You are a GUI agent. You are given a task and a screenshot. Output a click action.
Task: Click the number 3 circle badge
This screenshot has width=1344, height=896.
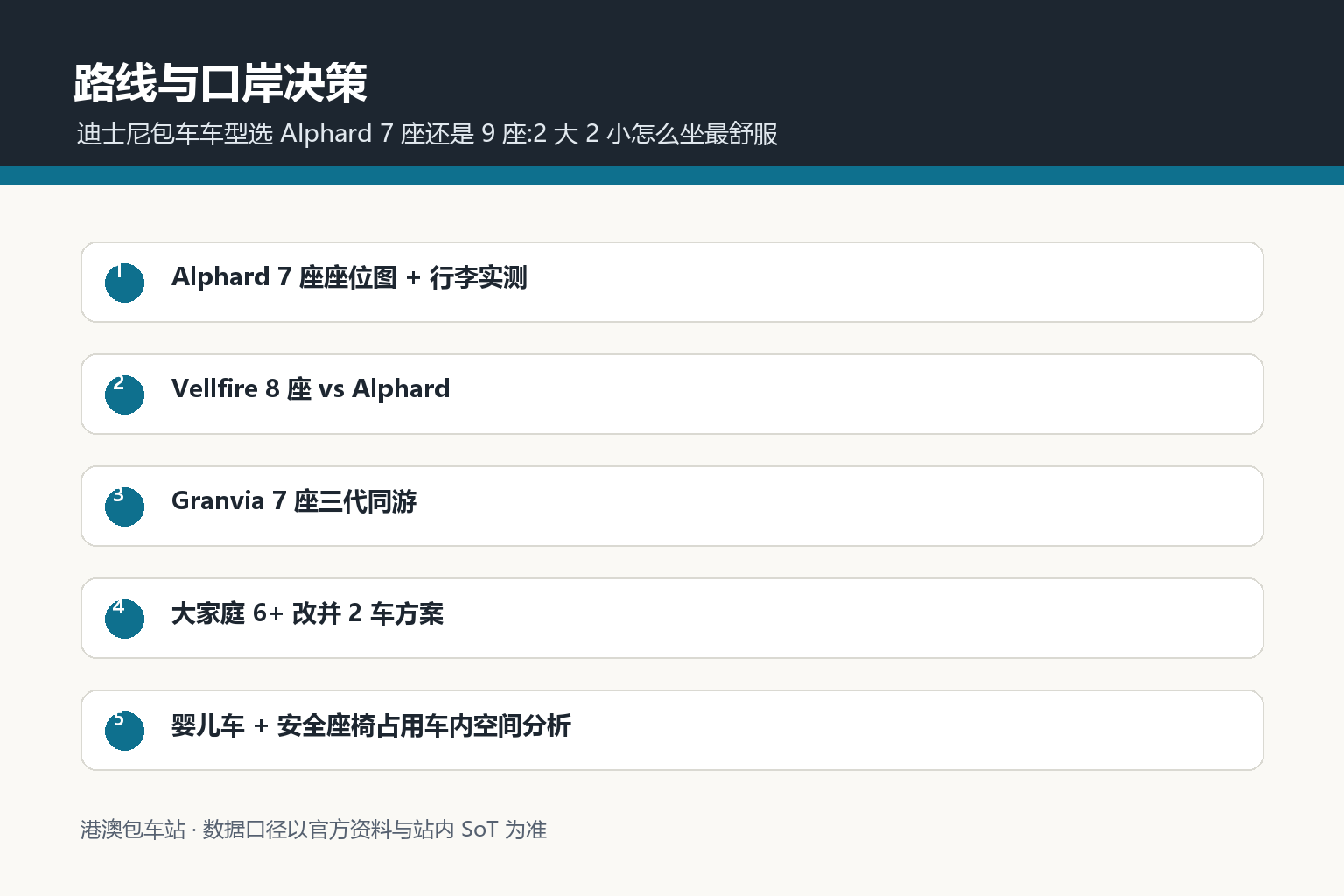click(x=124, y=507)
